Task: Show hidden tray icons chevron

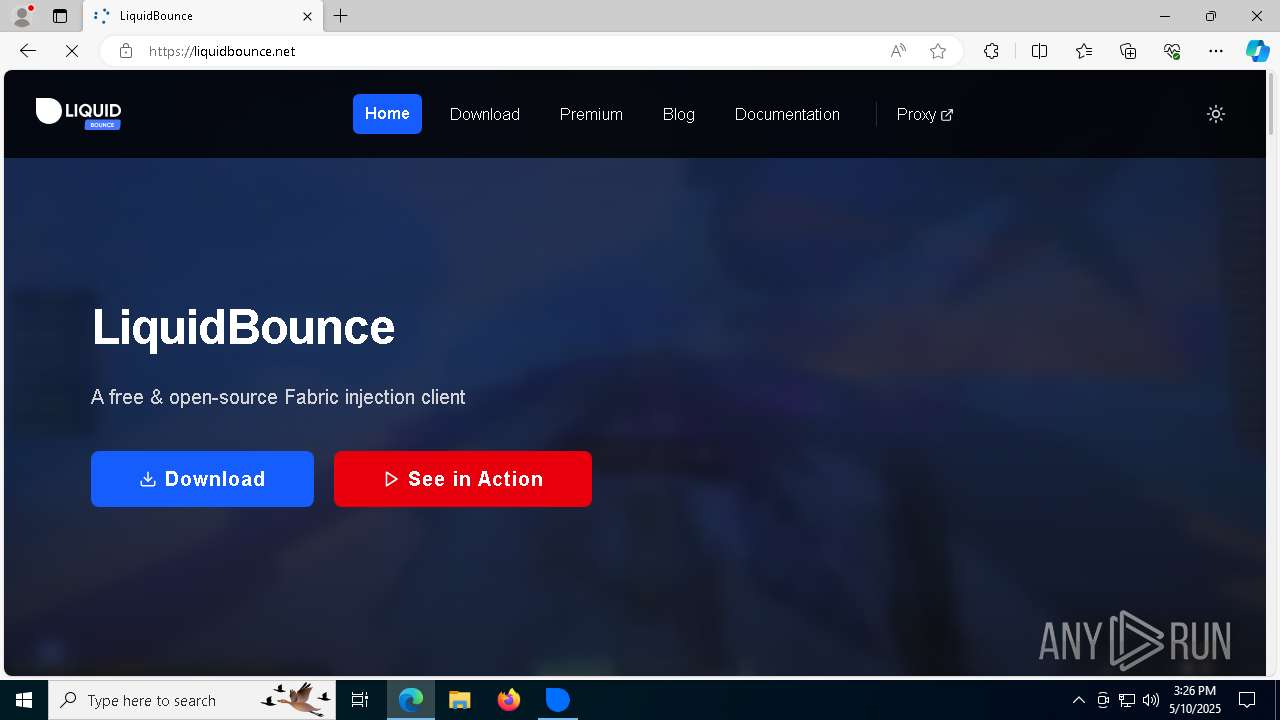Action: tap(1079, 700)
